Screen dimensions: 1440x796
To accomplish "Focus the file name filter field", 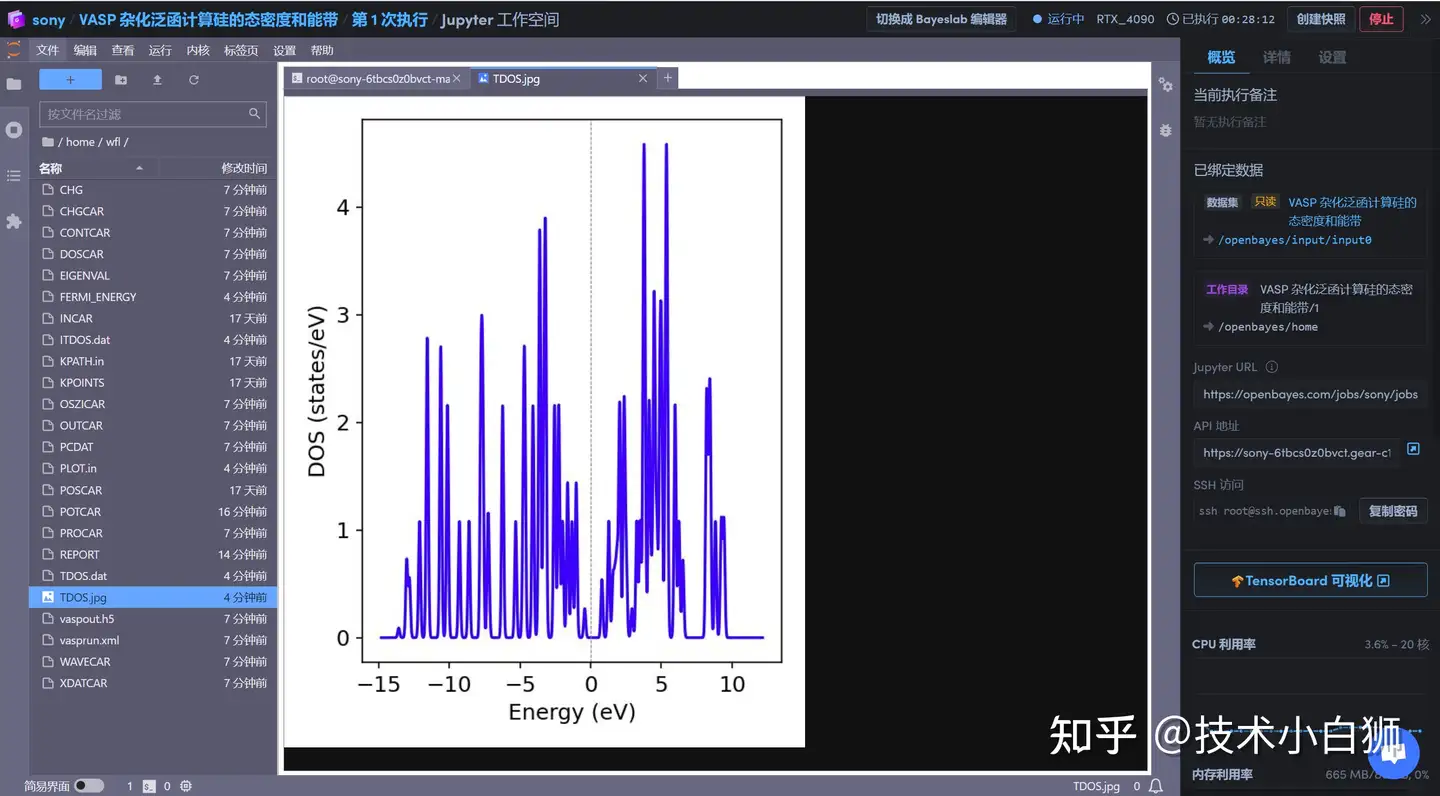I will [153, 114].
